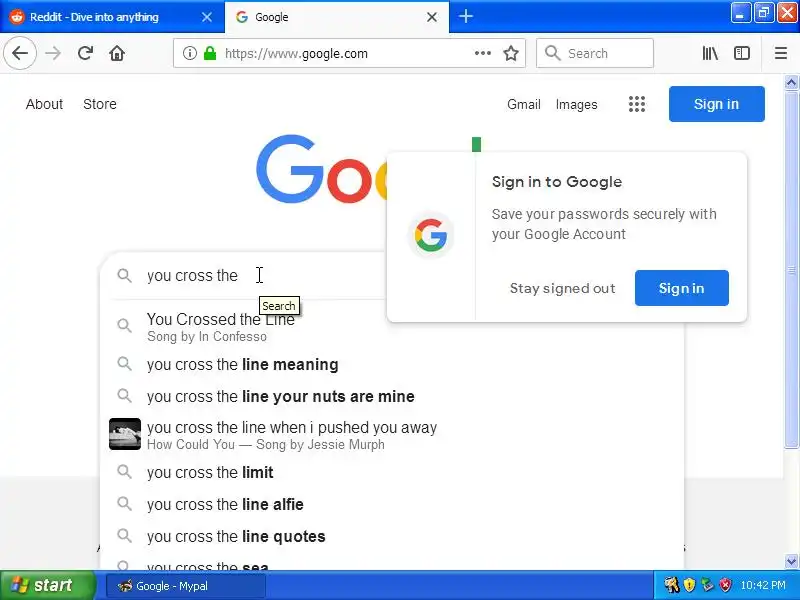The width and height of the screenshot is (800, 600).
Task: Click magnifier icon in Google search box
Action: tap(124, 276)
